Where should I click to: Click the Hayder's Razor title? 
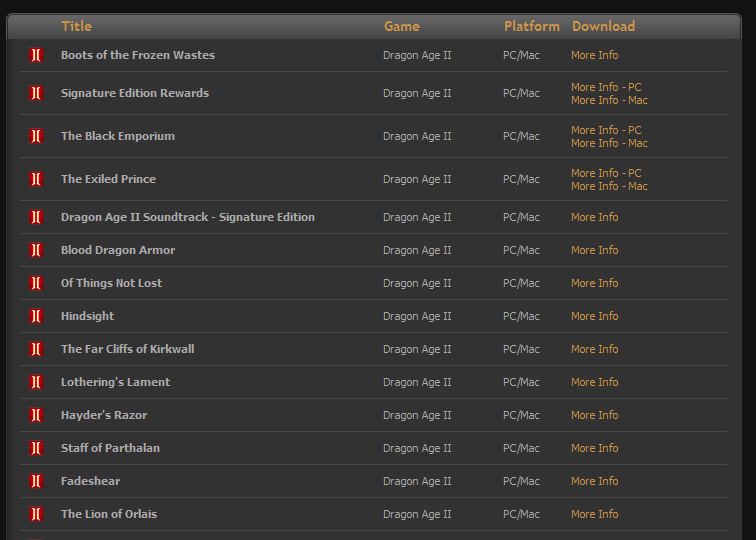[104, 415]
